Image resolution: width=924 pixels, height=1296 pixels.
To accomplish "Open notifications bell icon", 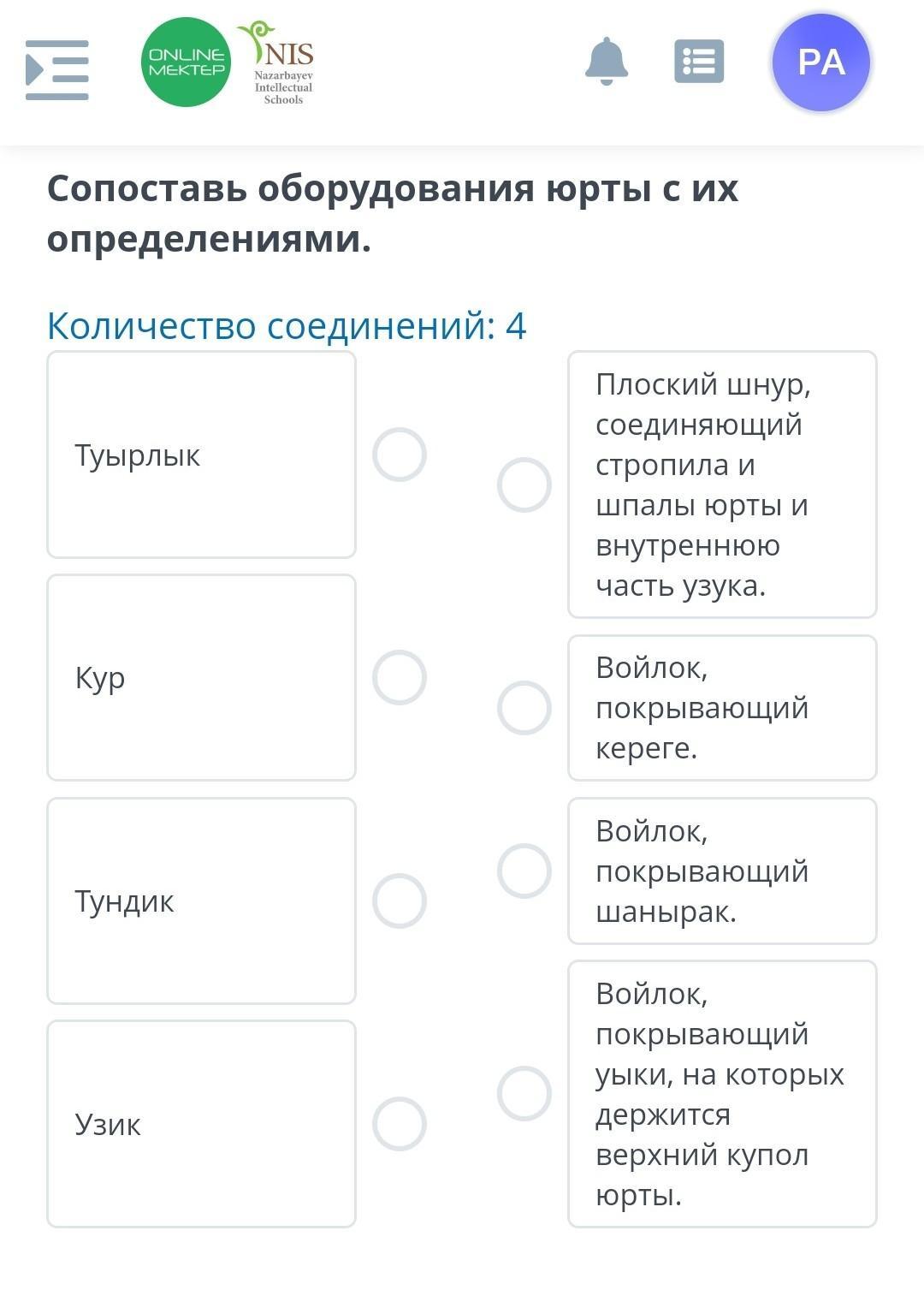I will [606, 62].
